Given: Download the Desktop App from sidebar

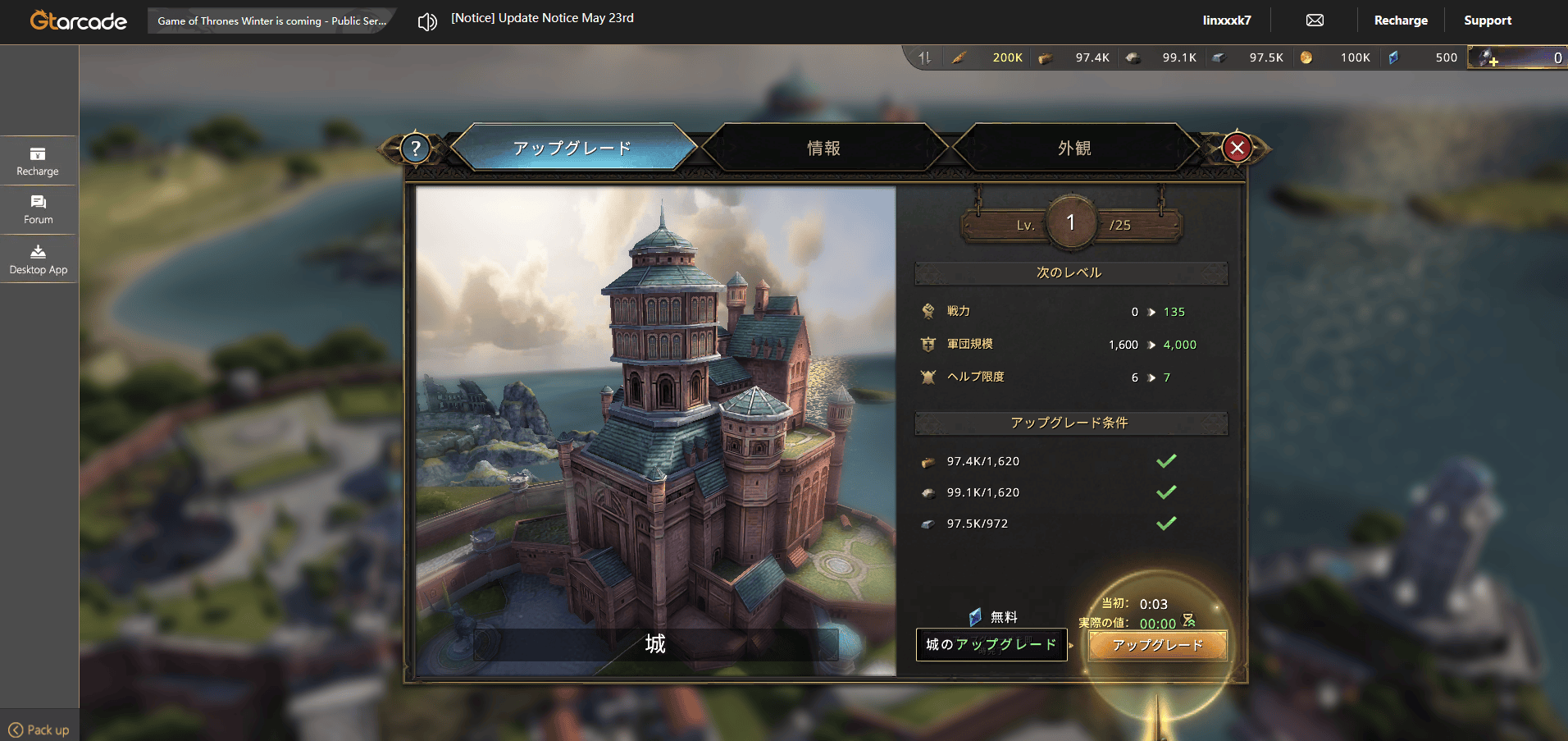Looking at the screenshot, I should pyautogui.click(x=38, y=259).
